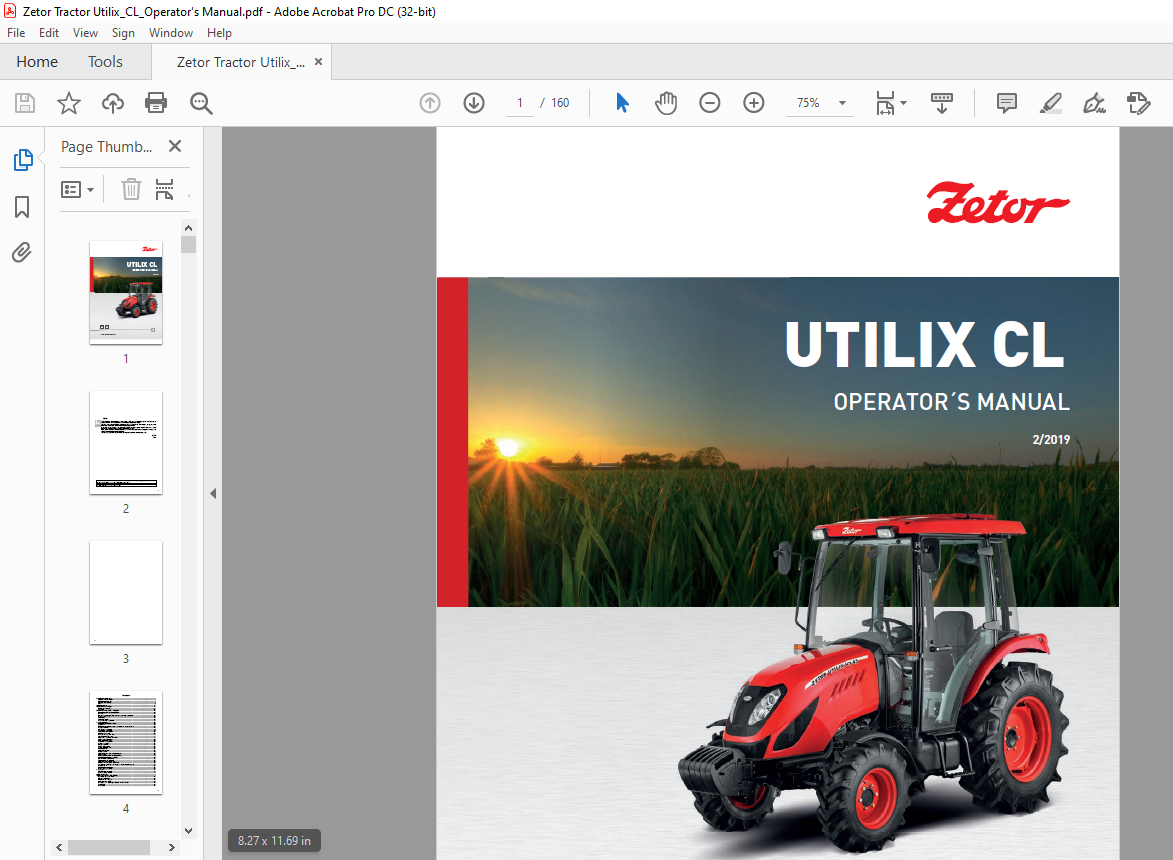This screenshot has width=1173, height=860.
Task: Activate the Hand pan tool
Action: pos(666,103)
